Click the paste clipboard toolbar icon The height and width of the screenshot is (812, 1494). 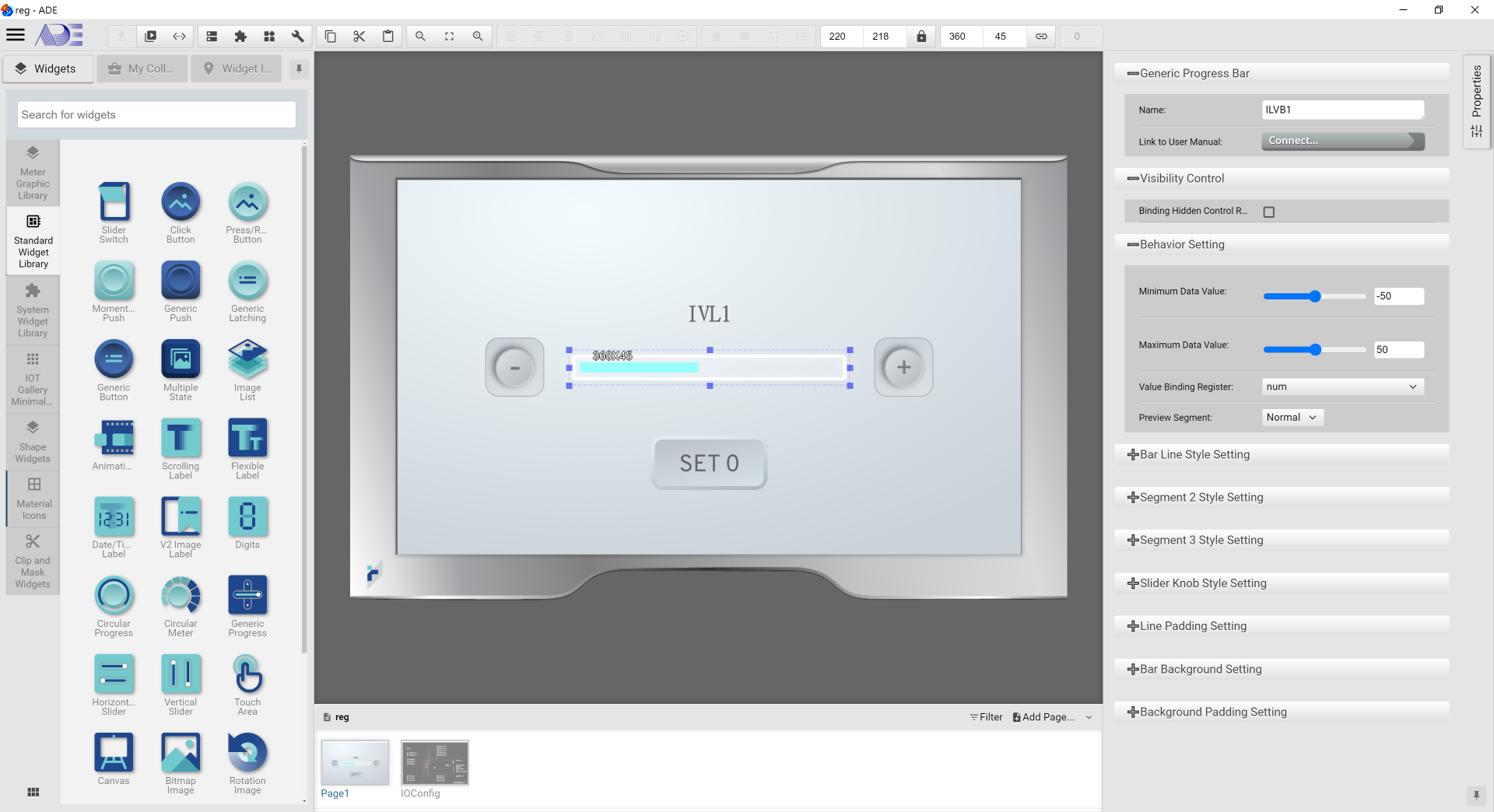pyautogui.click(x=388, y=37)
